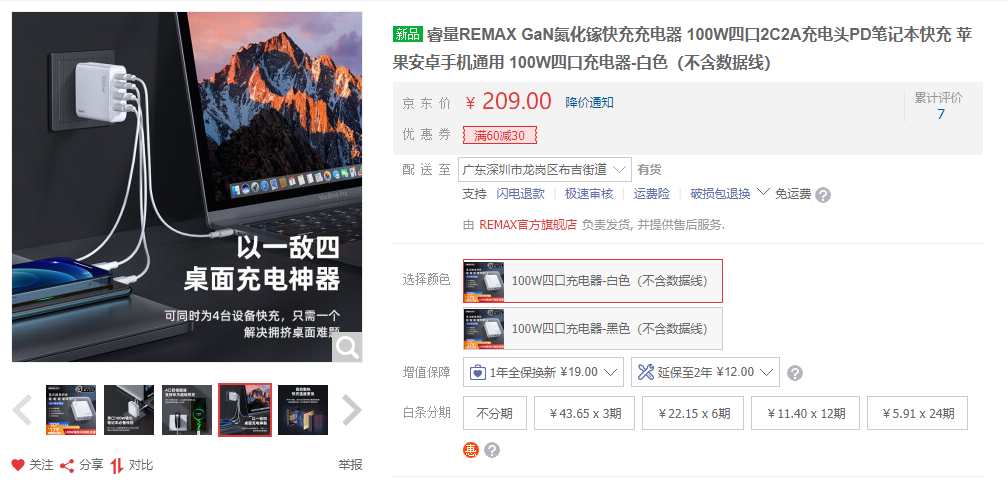This screenshot has width=1008, height=486.
Task: Choose the 不分期 installment option
Action: [x=494, y=413]
